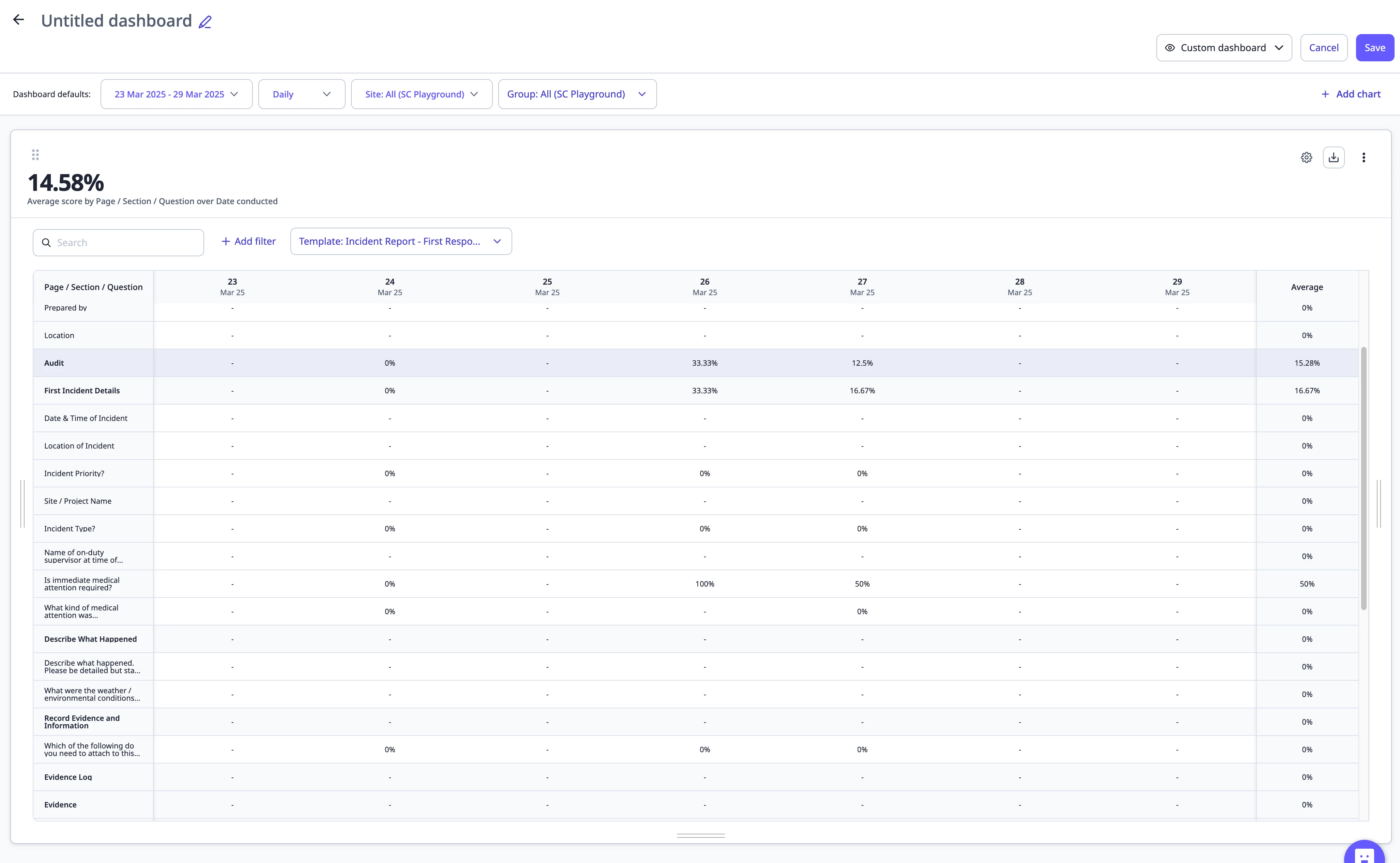The width and height of the screenshot is (1400, 863).
Task: Open the chart's three-dot options menu
Action: [1364, 157]
